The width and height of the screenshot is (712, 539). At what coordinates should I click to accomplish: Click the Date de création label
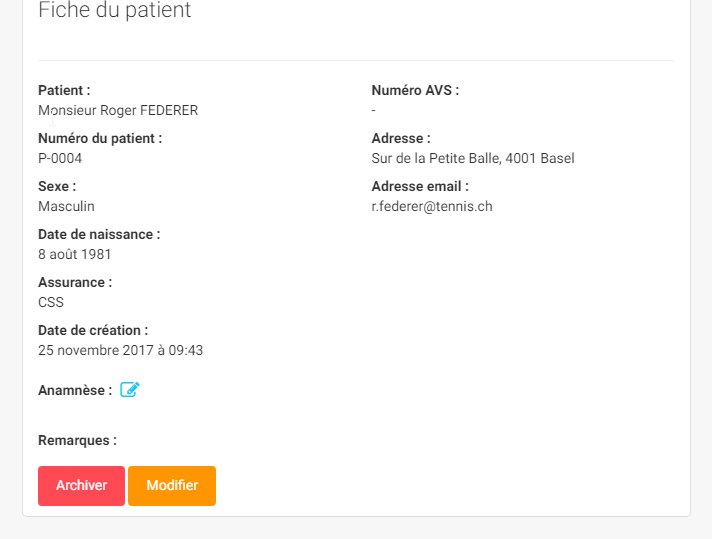pyautogui.click(x=93, y=331)
